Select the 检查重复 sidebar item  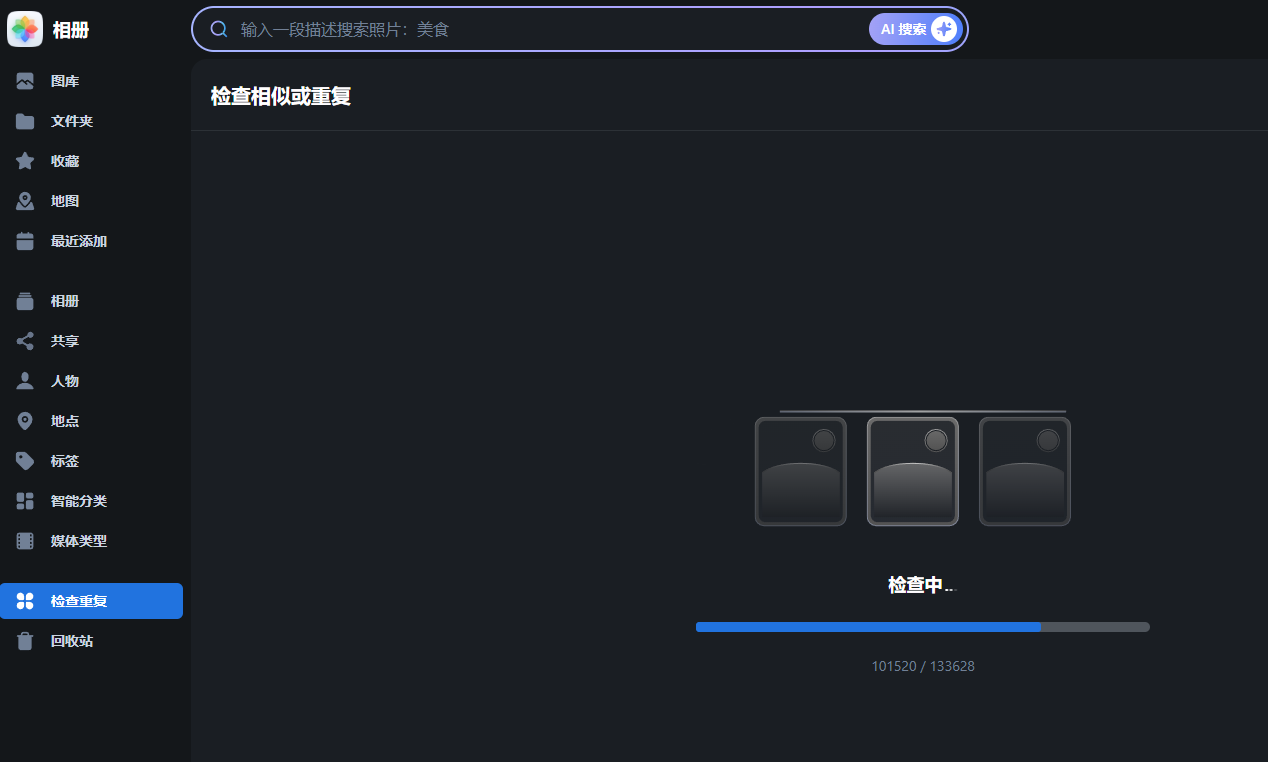(x=91, y=601)
